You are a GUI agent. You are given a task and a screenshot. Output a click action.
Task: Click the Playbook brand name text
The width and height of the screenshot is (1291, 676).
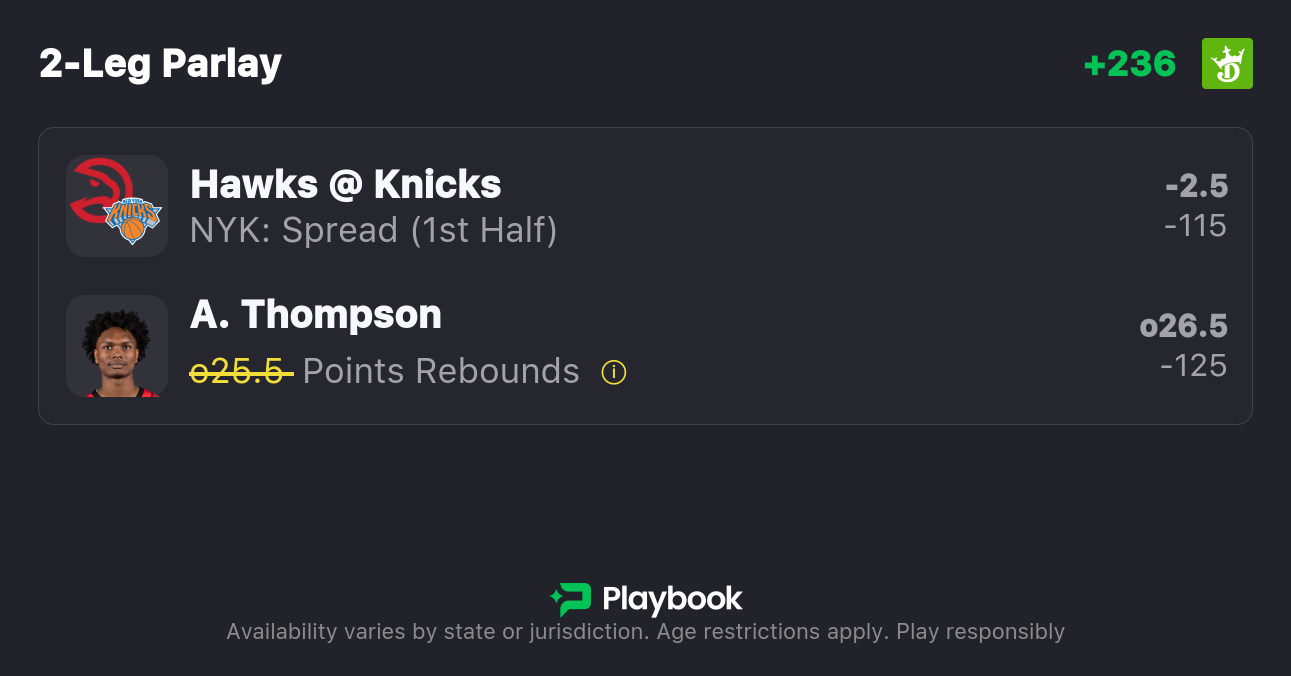(x=672, y=599)
